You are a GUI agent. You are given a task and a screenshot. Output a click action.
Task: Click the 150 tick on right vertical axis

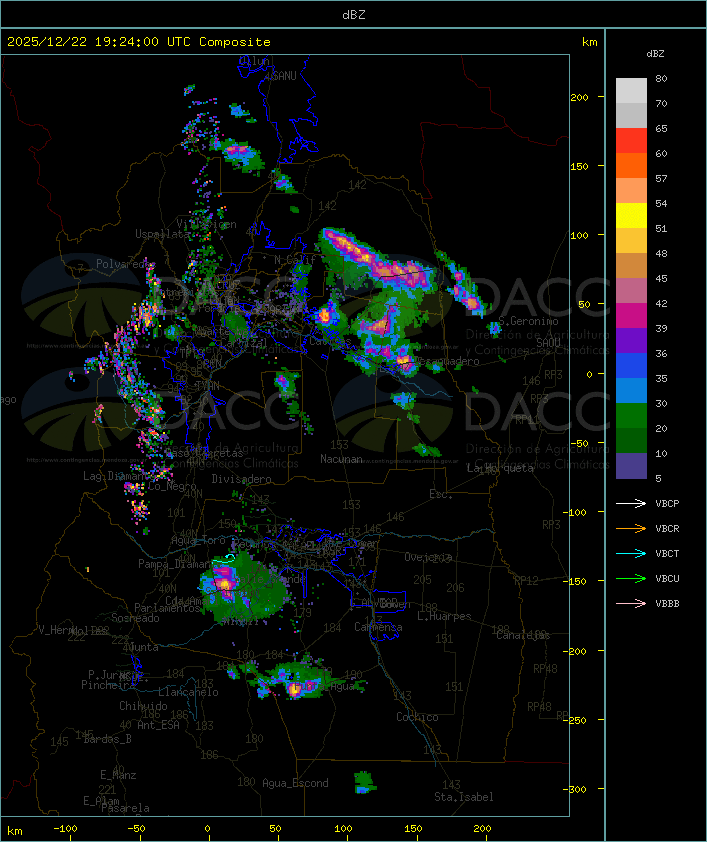pyautogui.click(x=579, y=166)
